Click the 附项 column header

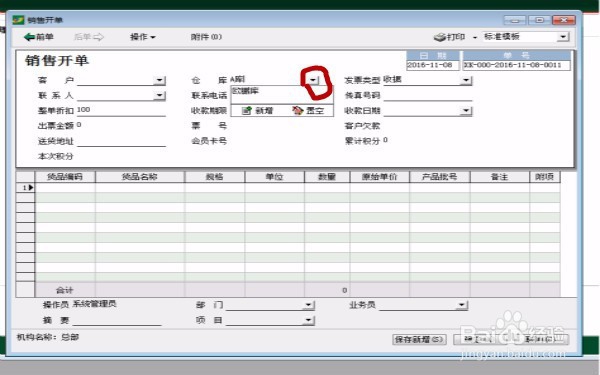click(545, 177)
